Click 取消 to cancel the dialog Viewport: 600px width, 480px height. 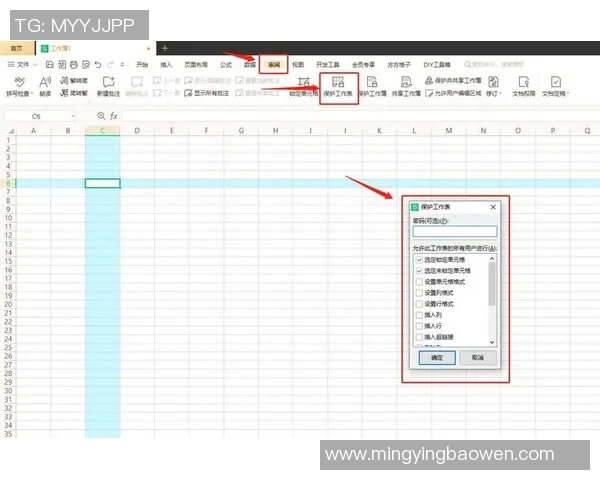[477, 357]
